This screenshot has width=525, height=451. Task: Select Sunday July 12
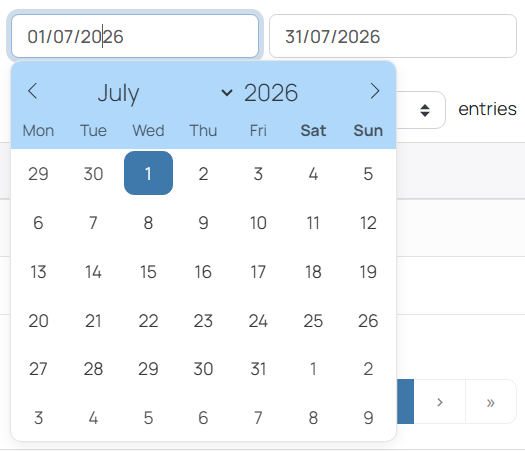coord(368,223)
